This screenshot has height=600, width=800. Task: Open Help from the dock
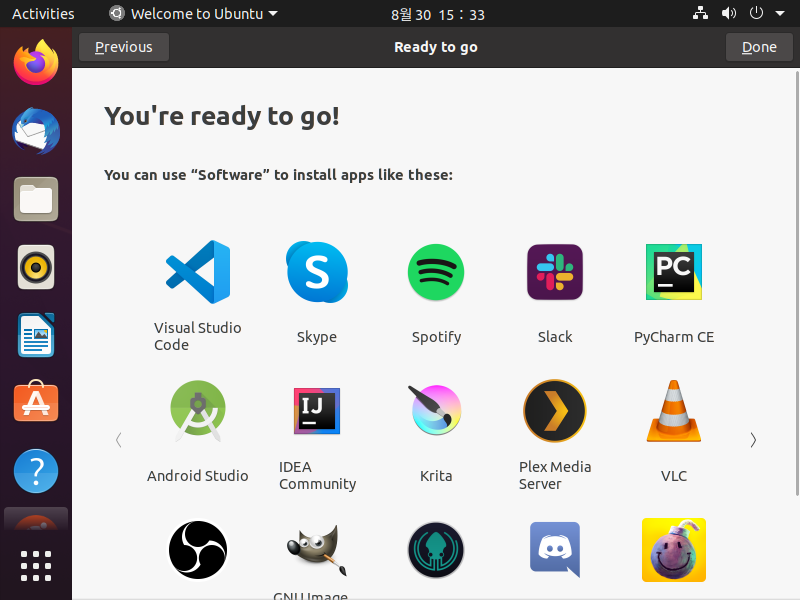tap(36, 471)
